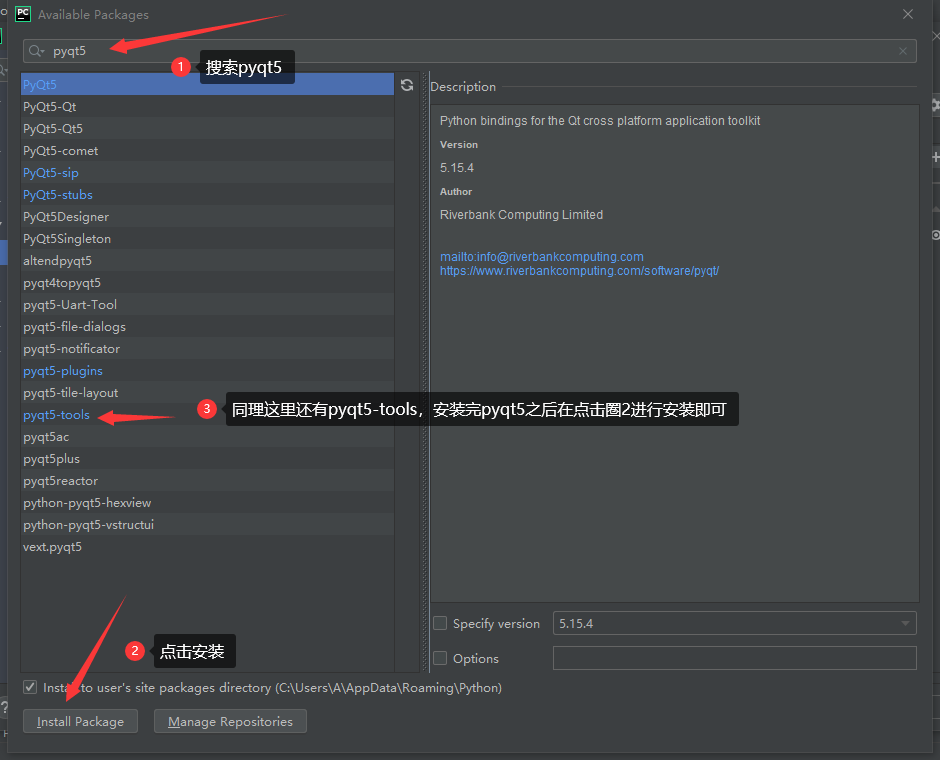Select vext.pyqt5 package
This screenshot has height=760, width=940.
pos(207,547)
